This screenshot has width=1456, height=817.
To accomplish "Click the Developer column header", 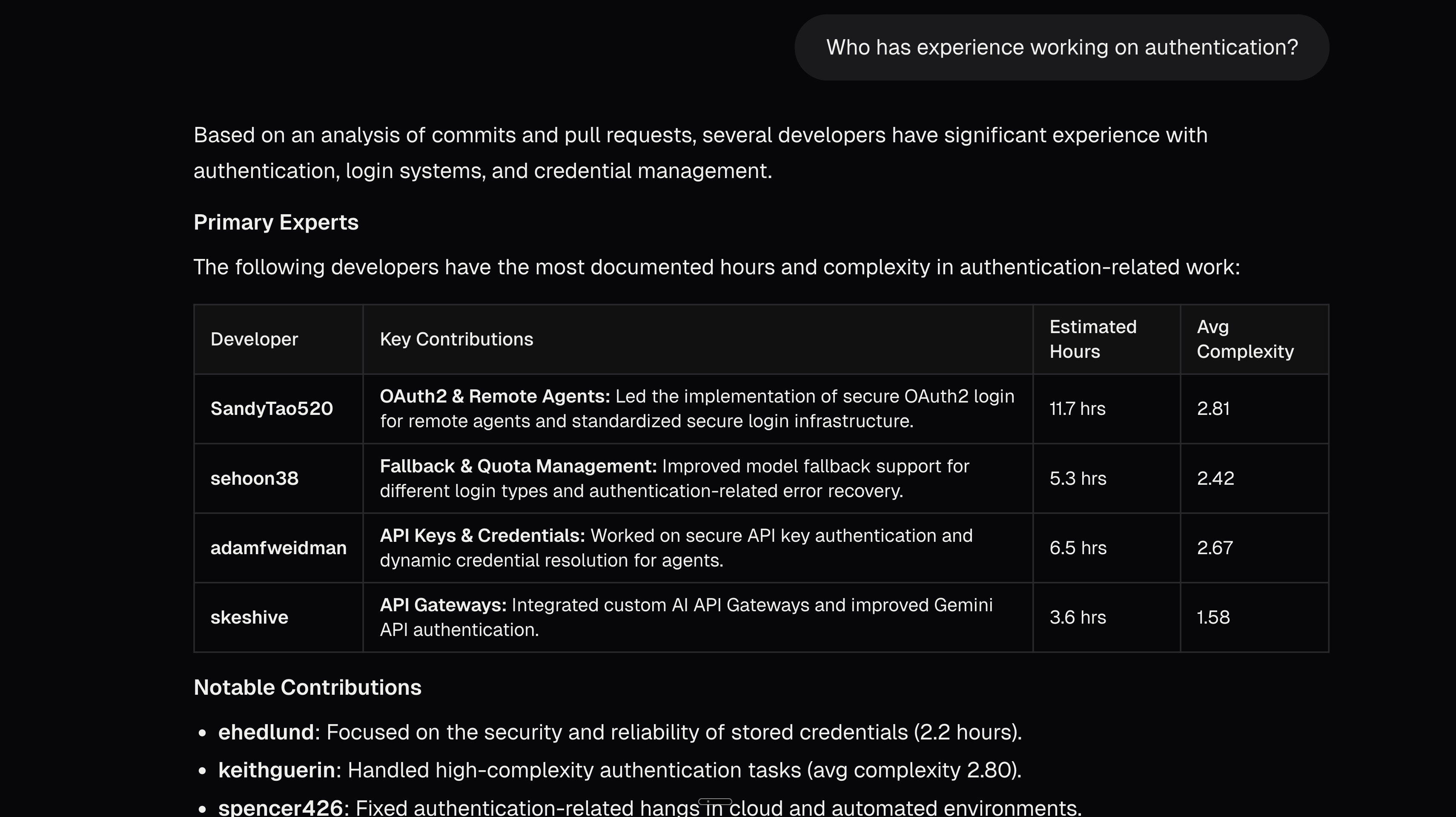I will point(254,339).
